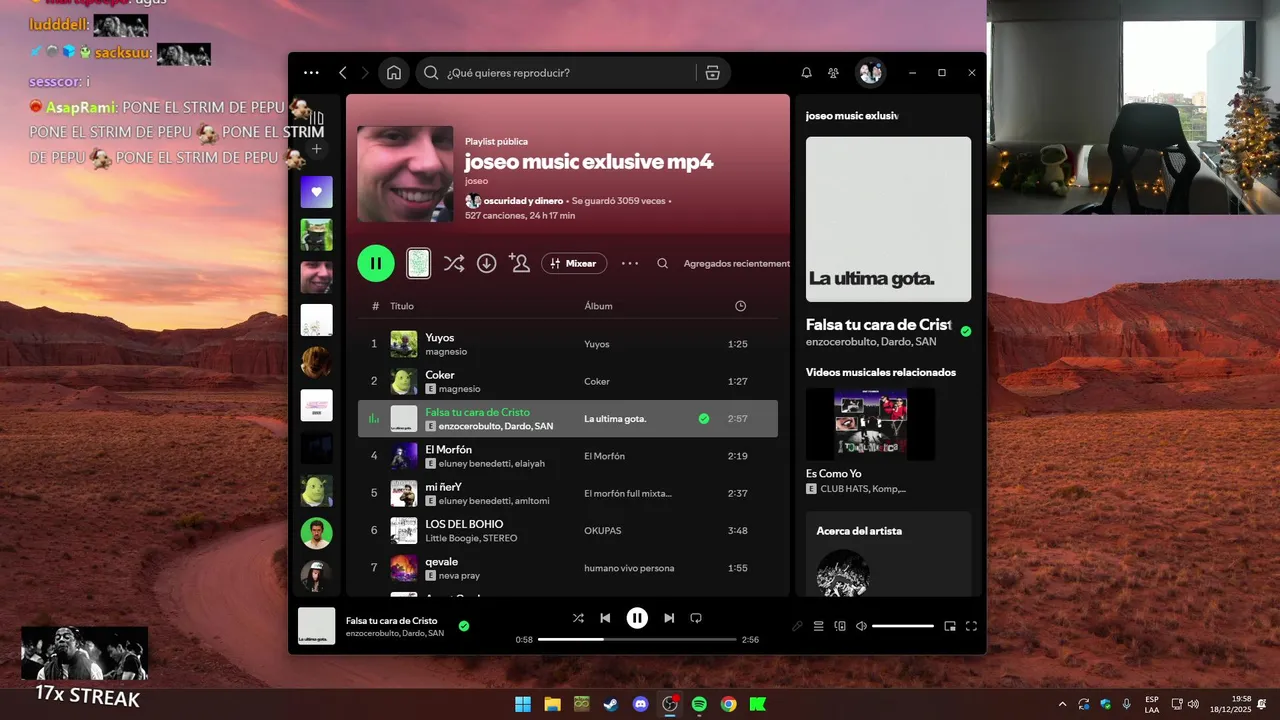Open Falsa tu cara de Cristo title in the right panel

point(878,325)
